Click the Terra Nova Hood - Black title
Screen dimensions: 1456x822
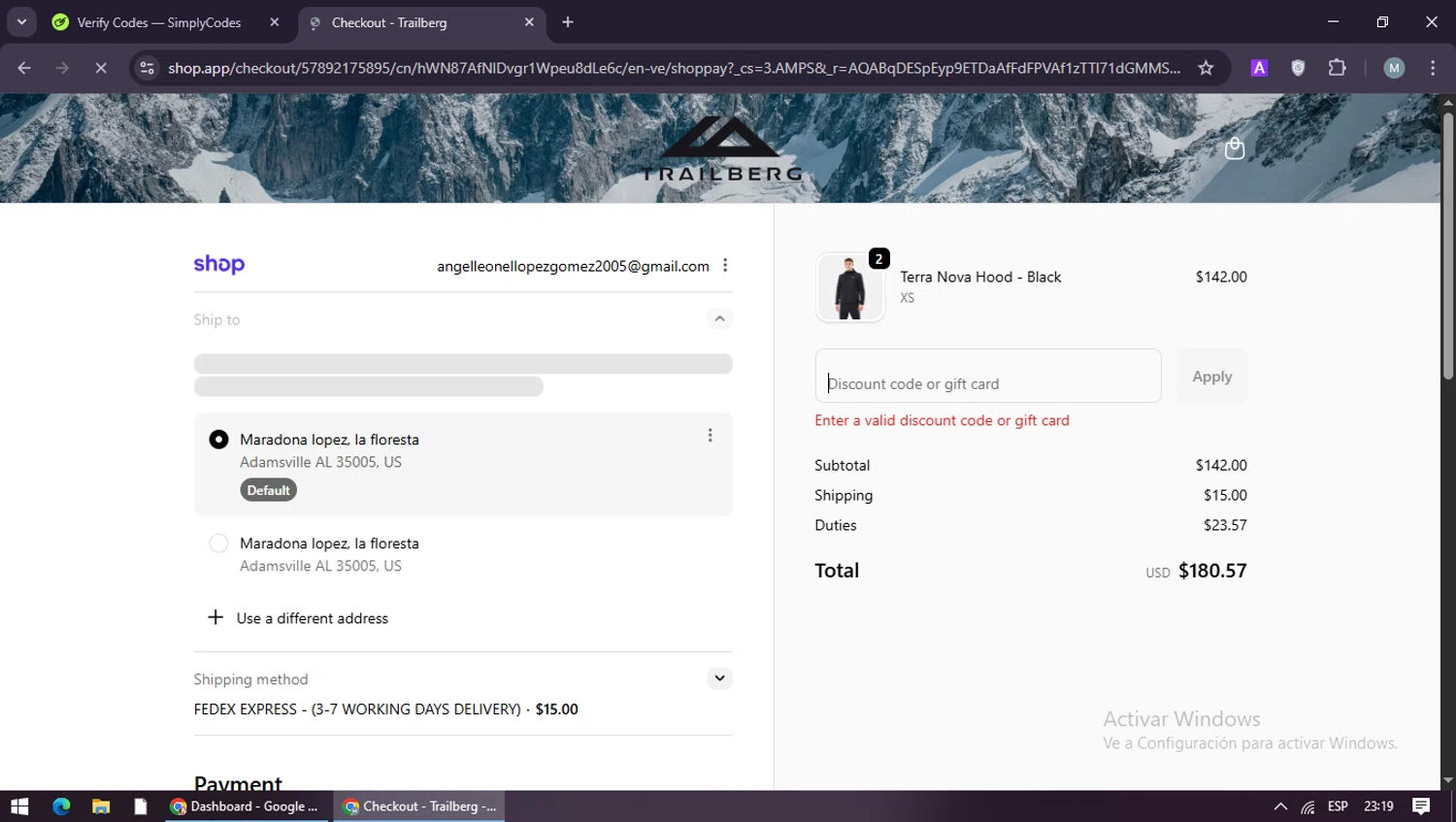pyautogui.click(x=980, y=277)
